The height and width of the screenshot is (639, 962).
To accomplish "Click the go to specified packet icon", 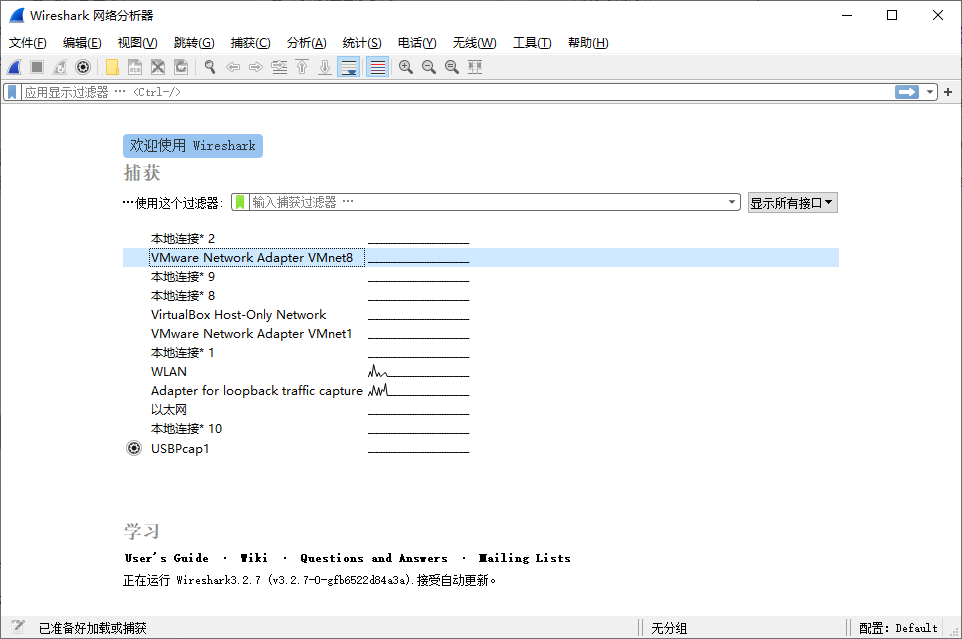I will (279, 67).
